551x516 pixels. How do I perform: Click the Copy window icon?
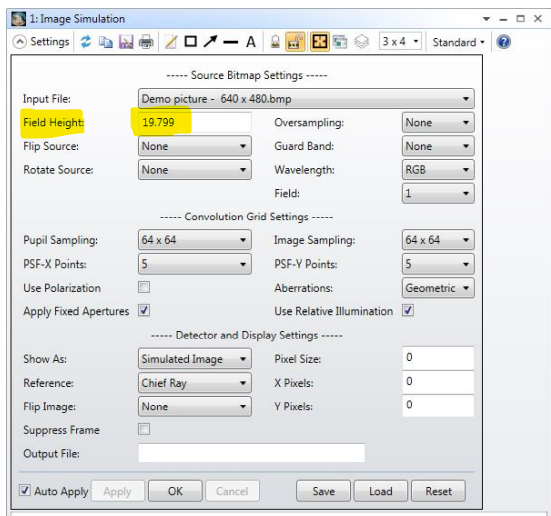coord(106,42)
